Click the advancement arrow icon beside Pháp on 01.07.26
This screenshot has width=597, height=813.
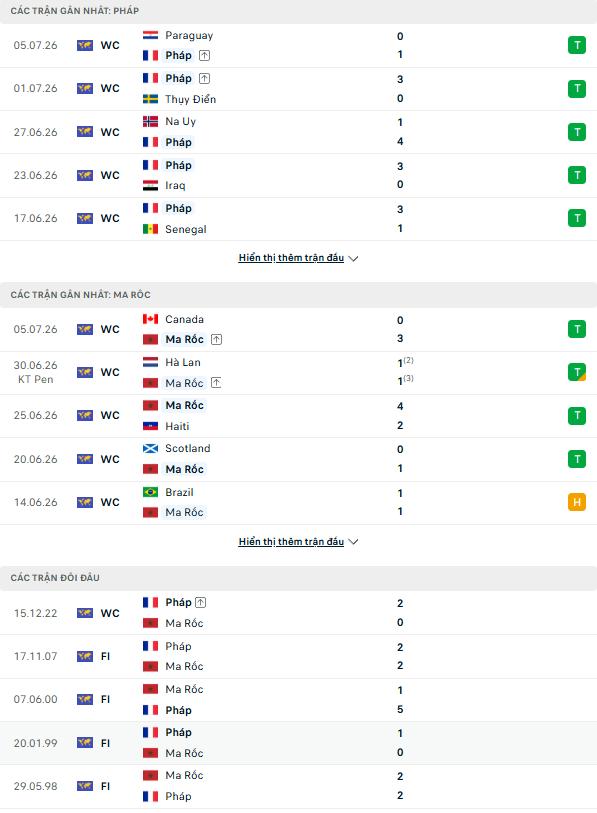tap(204, 78)
